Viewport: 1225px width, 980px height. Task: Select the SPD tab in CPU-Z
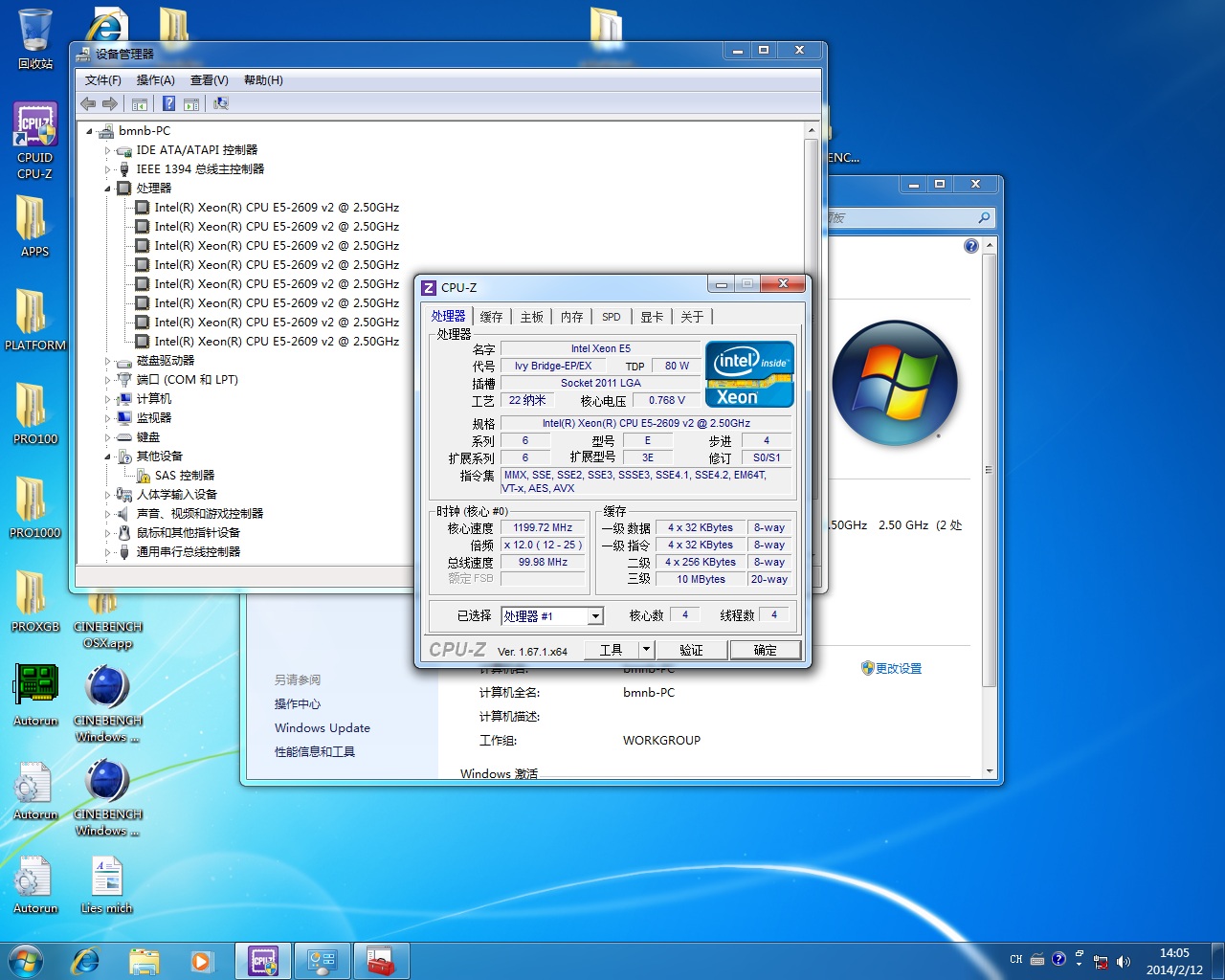[x=611, y=316]
